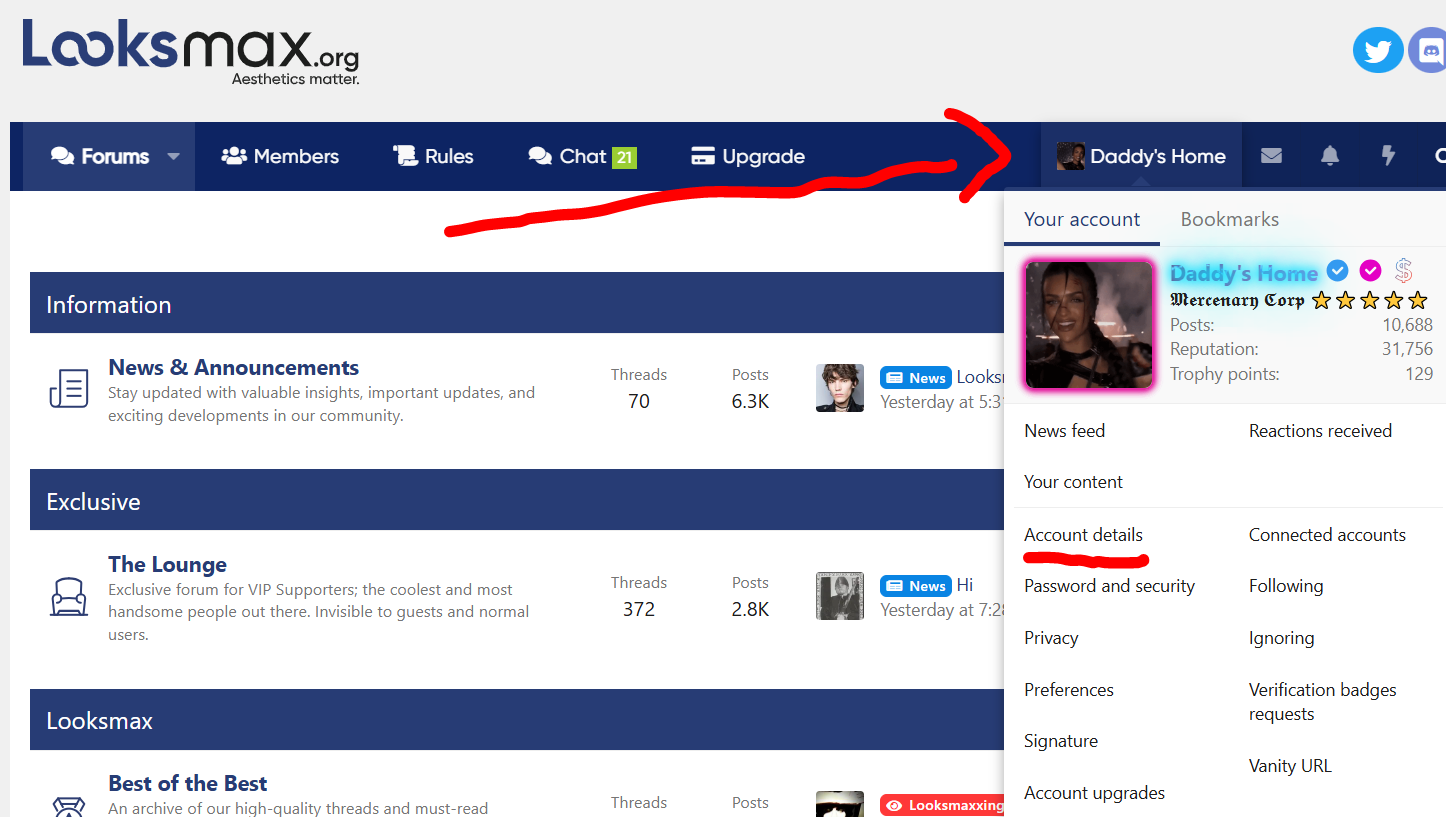
Task: Click the pink check badge
Action: coord(1371,270)
